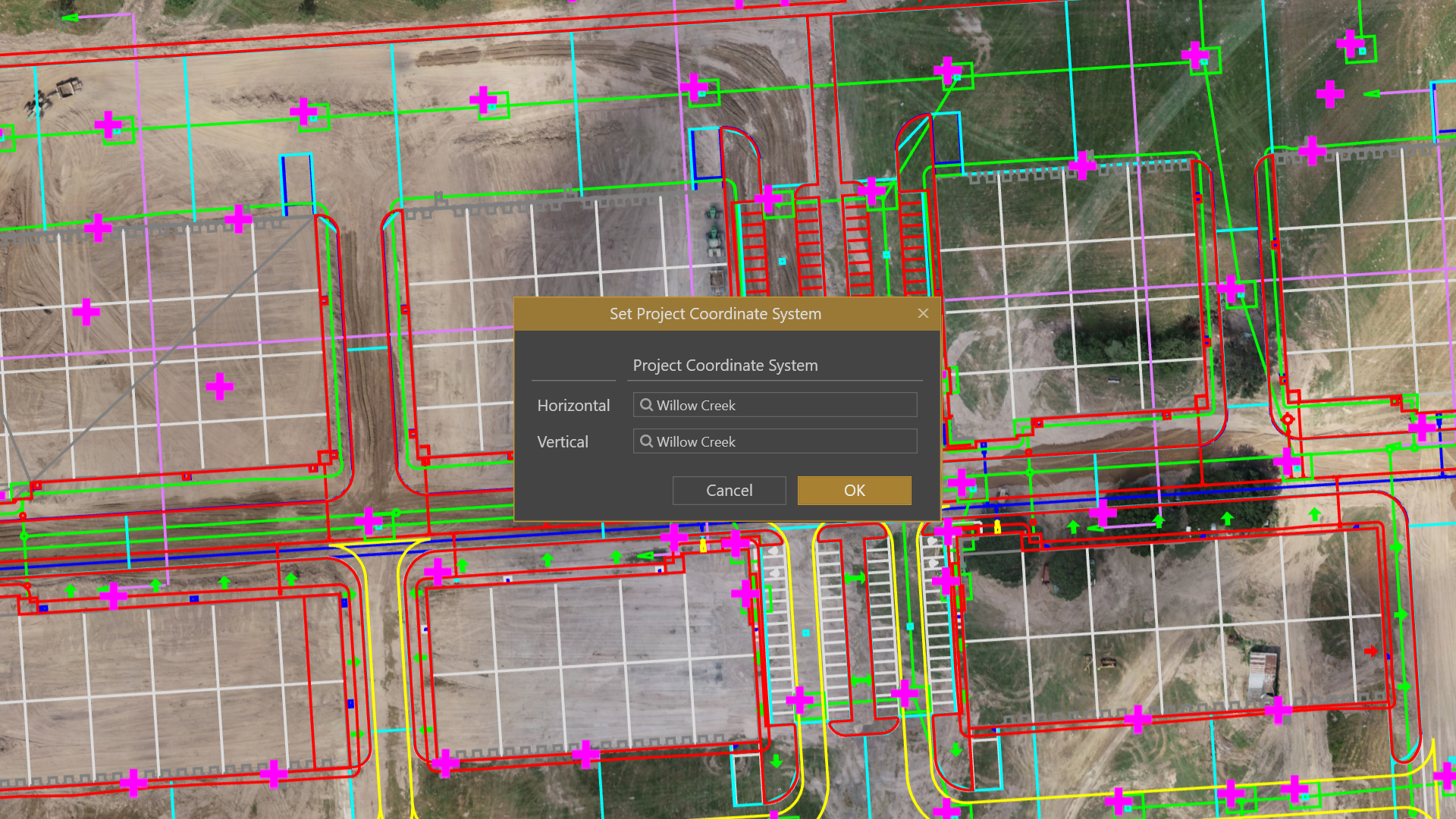Click the rusty metal-roof shed in orthophoto

(x=1262, y=671)
